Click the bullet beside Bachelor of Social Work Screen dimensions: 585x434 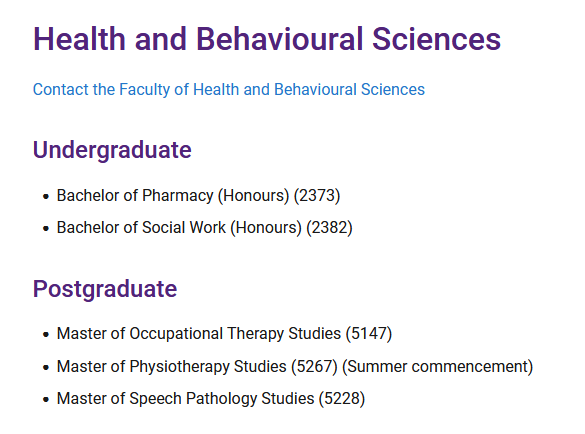click(x=46, y=228)
